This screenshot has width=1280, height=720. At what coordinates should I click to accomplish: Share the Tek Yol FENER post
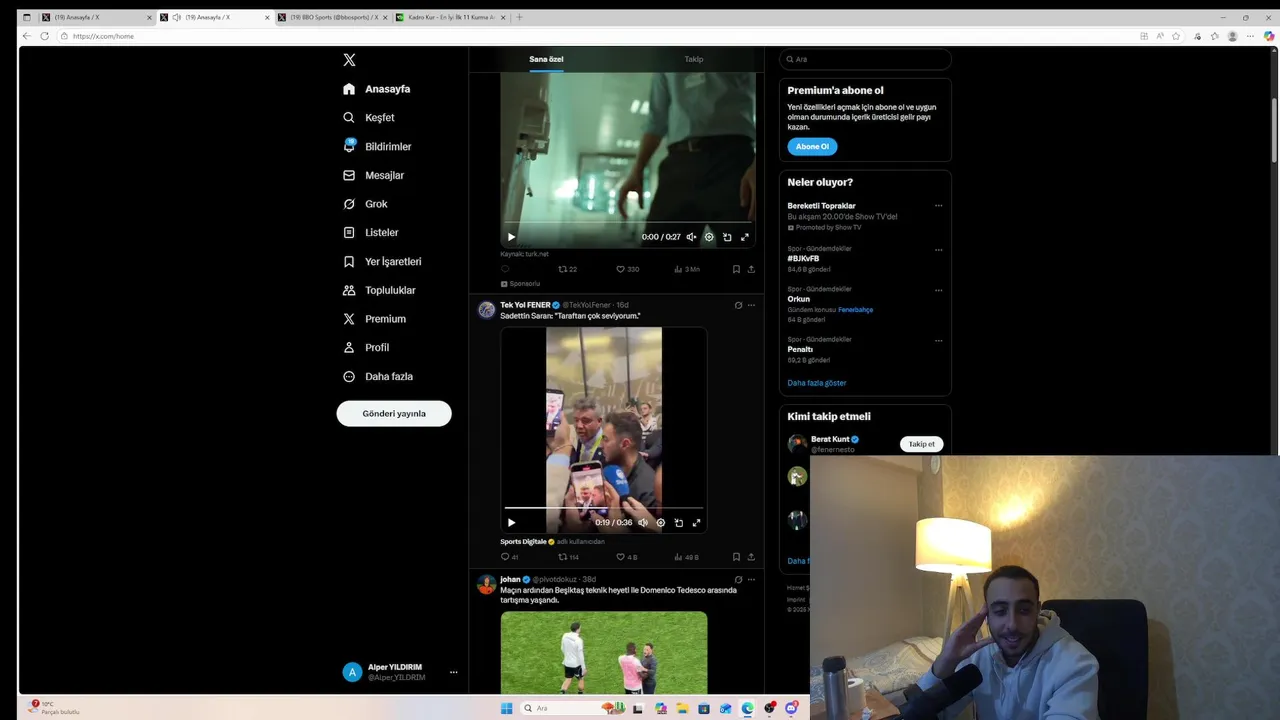tap(751, 557)
